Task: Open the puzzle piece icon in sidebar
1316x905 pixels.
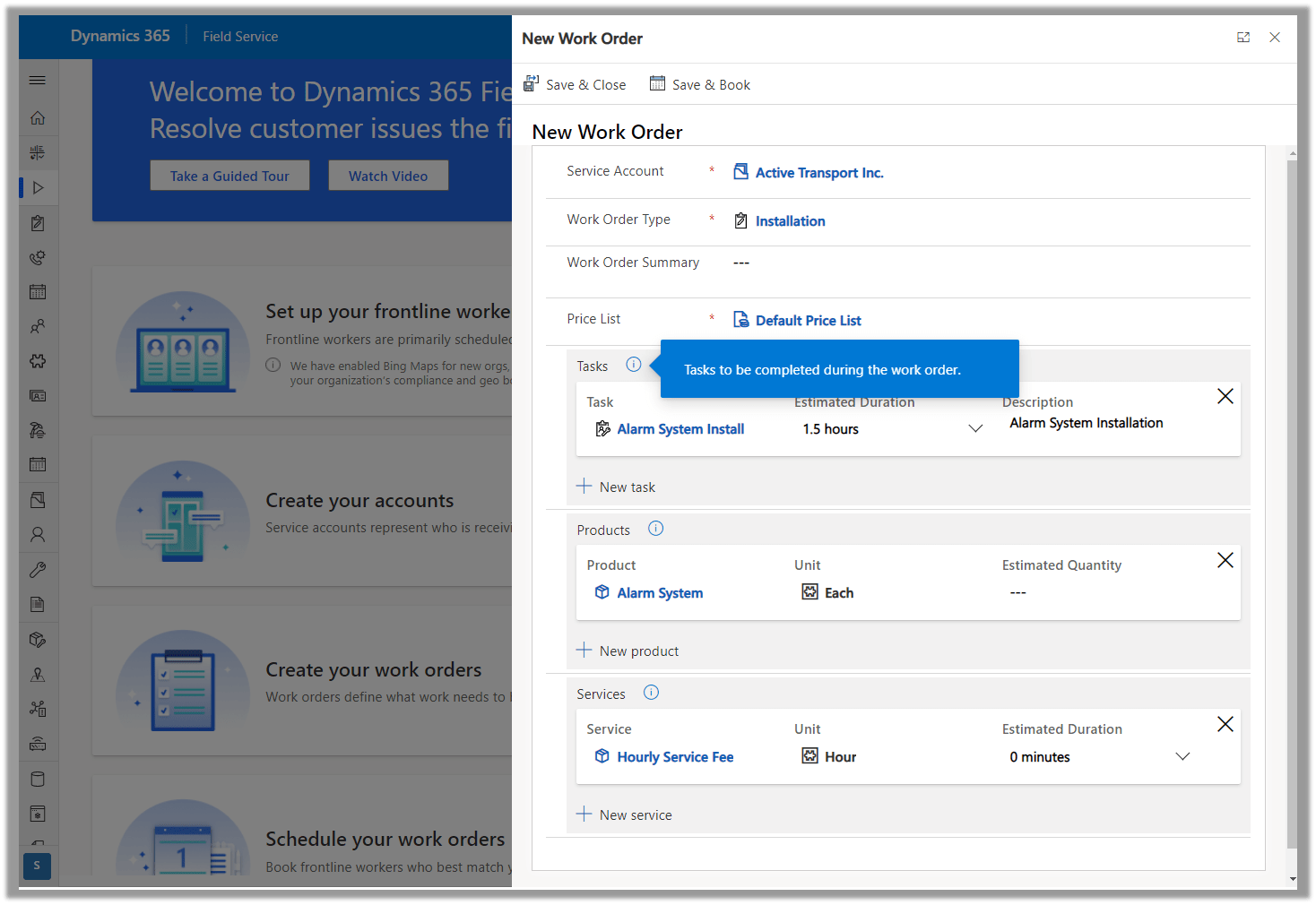Action: (x=38, y=361)
